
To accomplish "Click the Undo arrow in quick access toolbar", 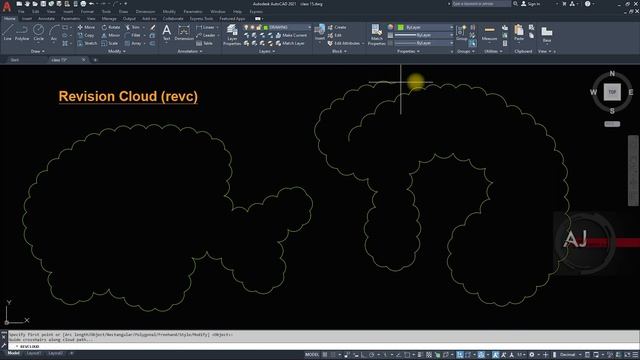I will 91,4.
